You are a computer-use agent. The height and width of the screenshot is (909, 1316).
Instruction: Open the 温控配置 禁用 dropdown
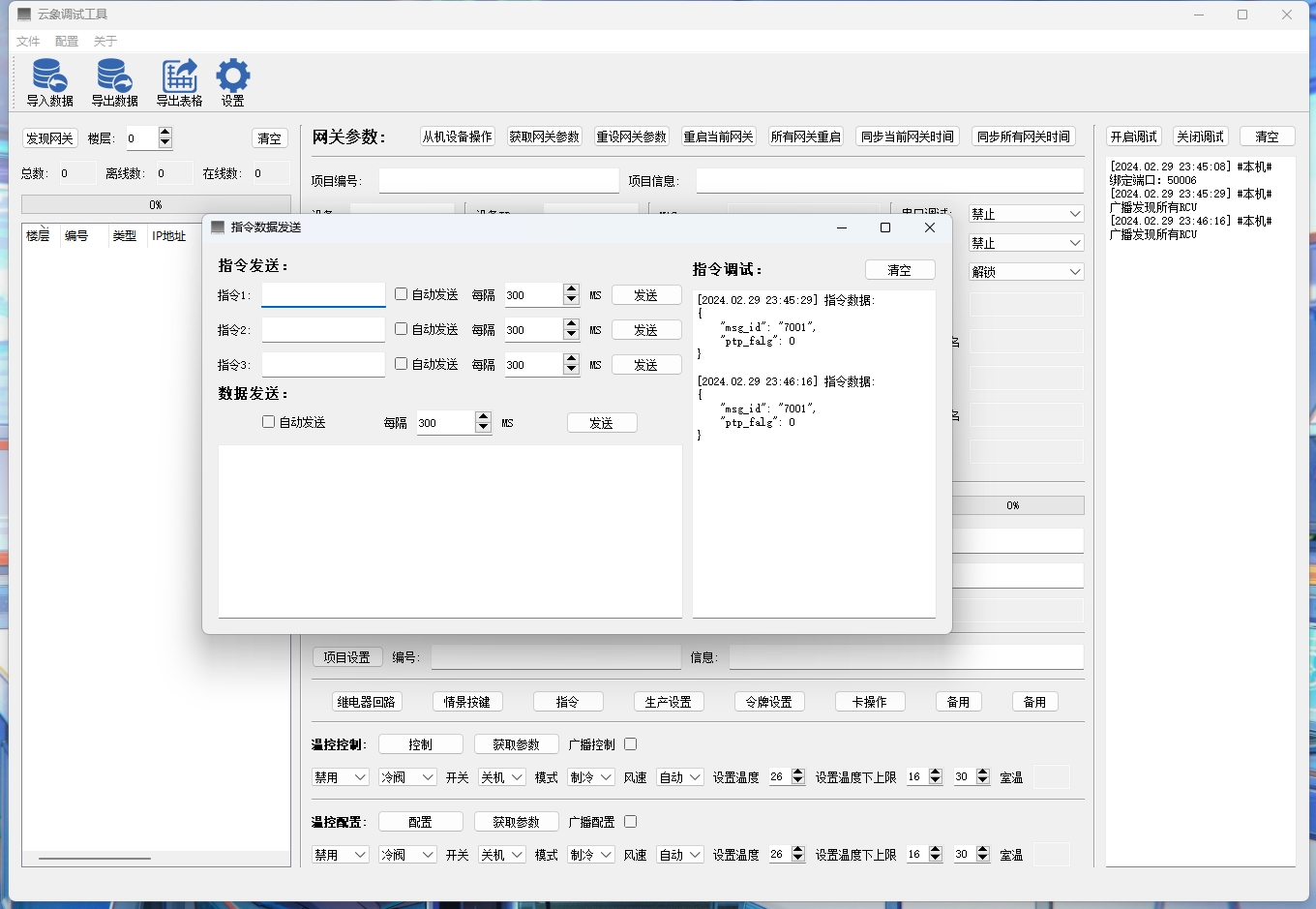(341, 855)
